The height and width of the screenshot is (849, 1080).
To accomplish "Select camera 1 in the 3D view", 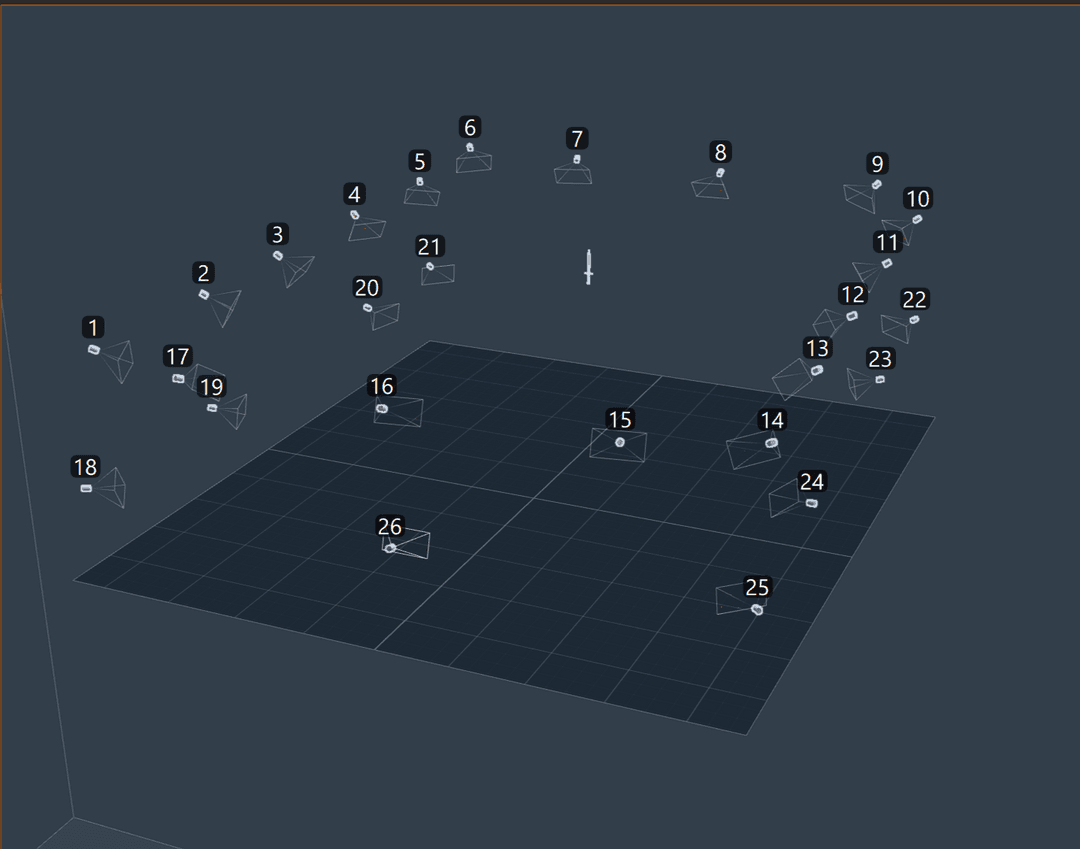I will (94, 350).
